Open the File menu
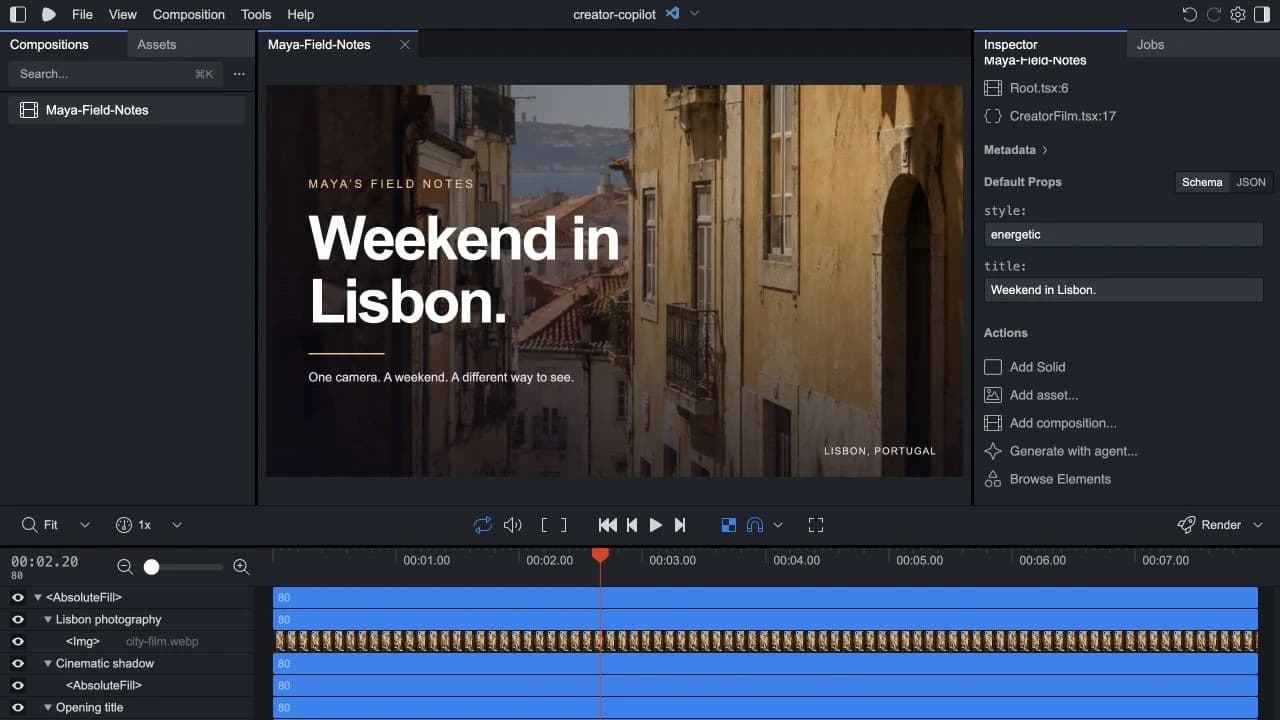 coord(82,14)
